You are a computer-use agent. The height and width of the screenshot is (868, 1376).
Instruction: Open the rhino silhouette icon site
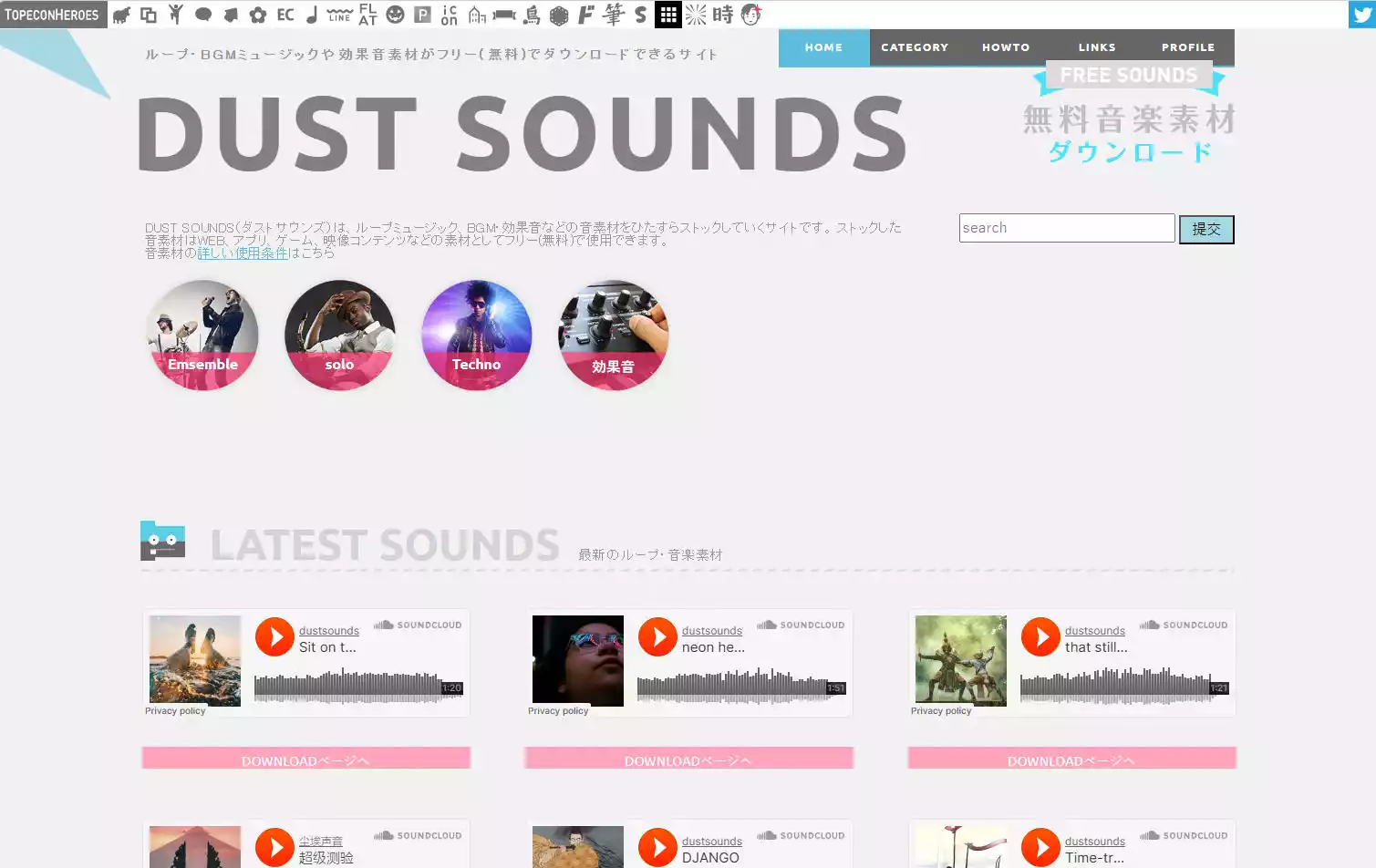[x=121, y=15]
